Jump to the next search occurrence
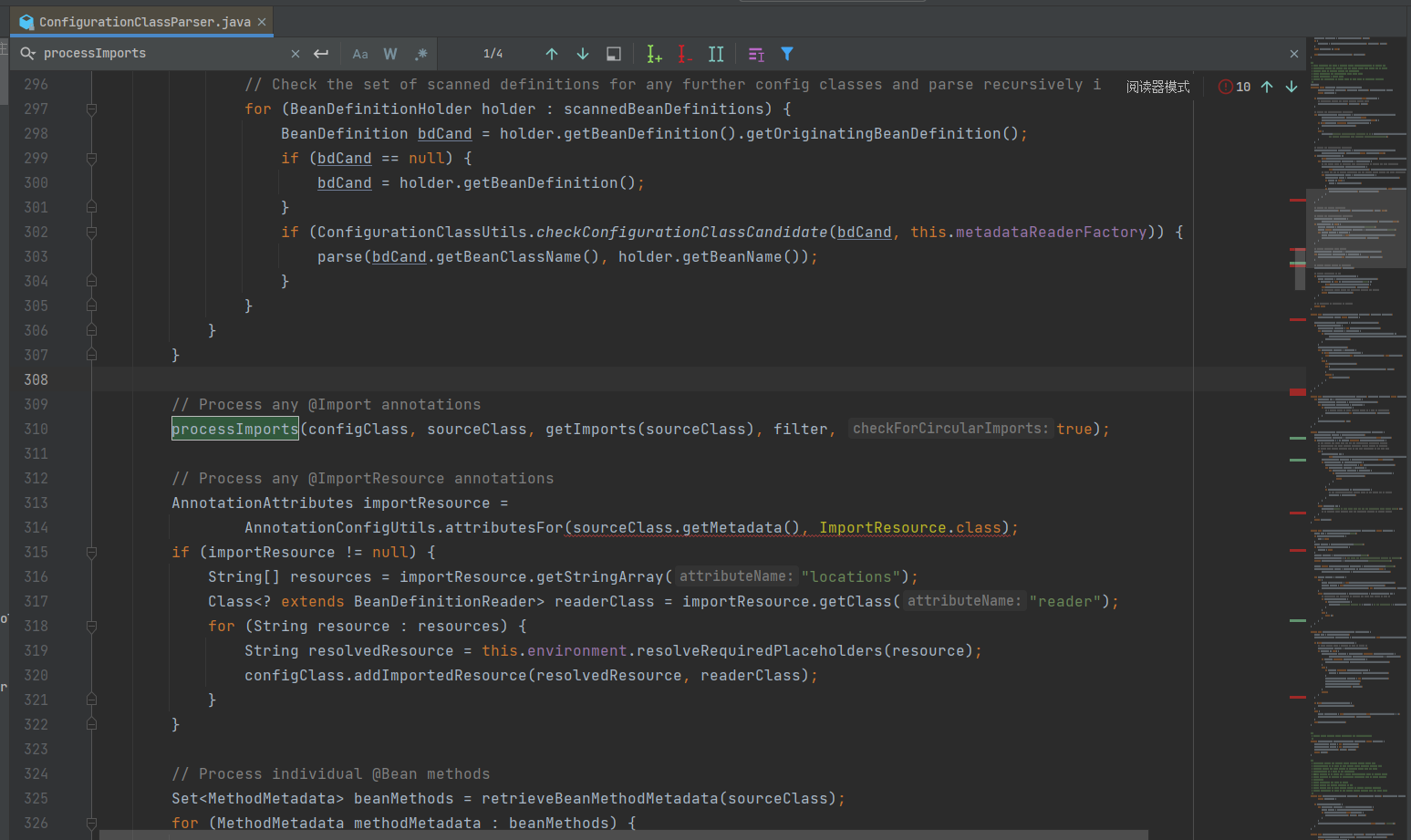This screenshot has width=1411, height=840. [583, 54]
